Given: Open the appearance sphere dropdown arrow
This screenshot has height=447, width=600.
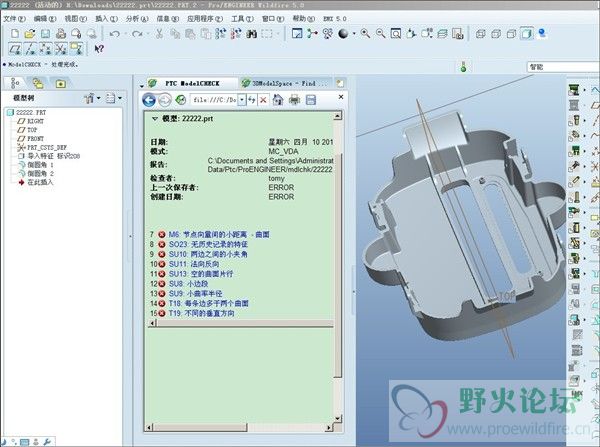Looking at the screenshot, I should coord(354,34).
